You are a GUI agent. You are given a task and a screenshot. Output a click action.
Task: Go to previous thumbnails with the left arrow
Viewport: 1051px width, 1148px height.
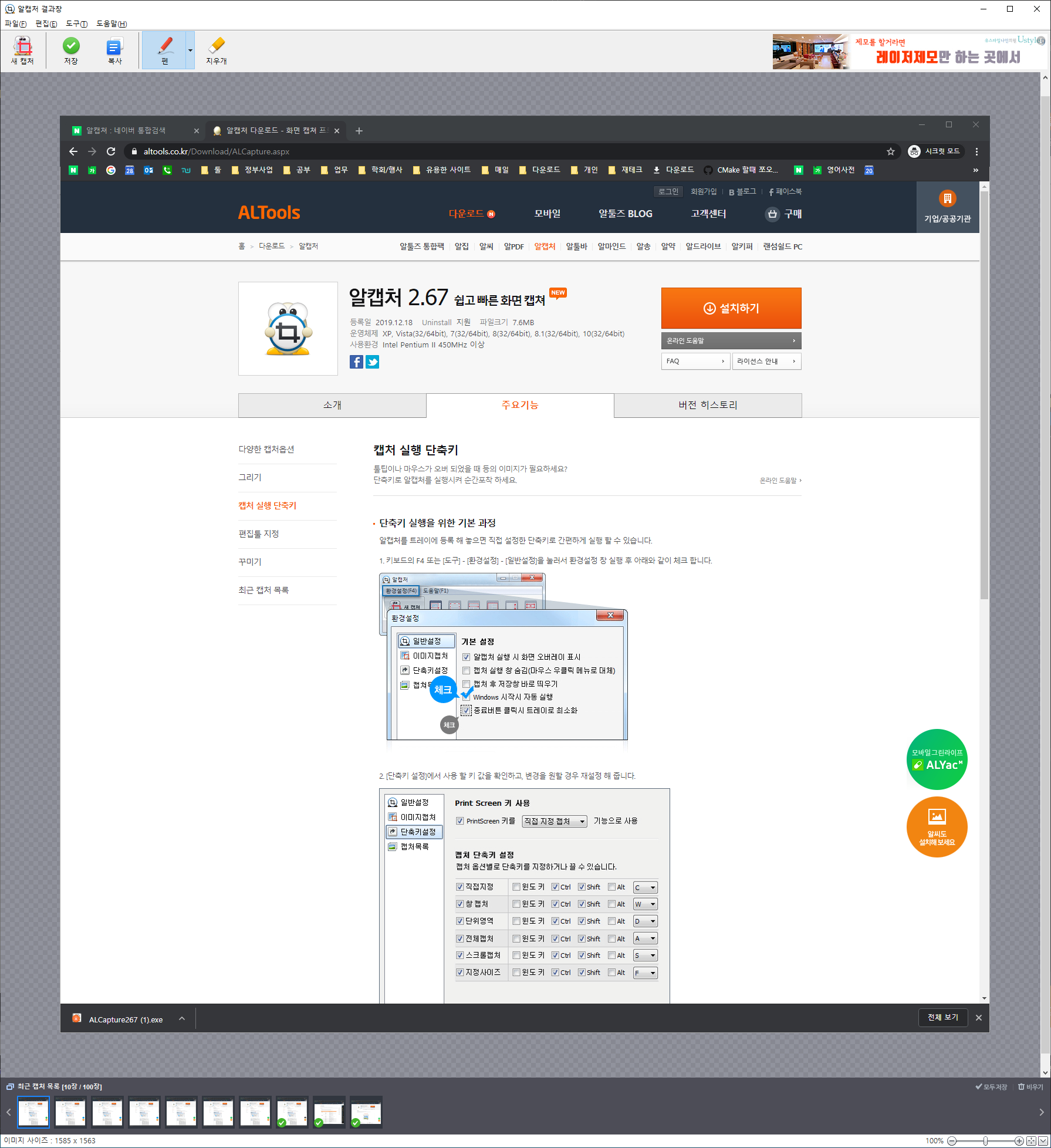click(x=8, y=1112)
